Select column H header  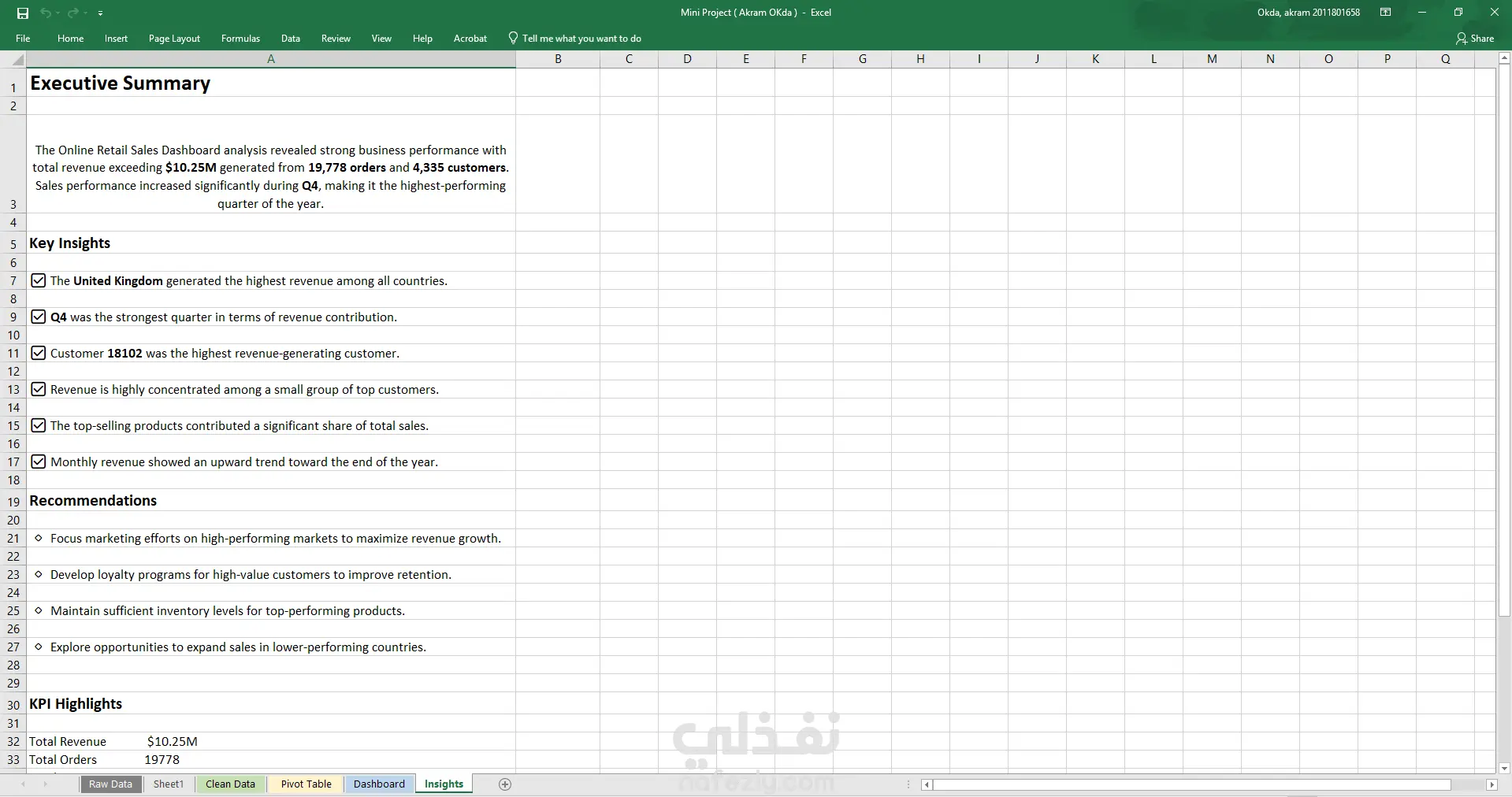point(920,59)
